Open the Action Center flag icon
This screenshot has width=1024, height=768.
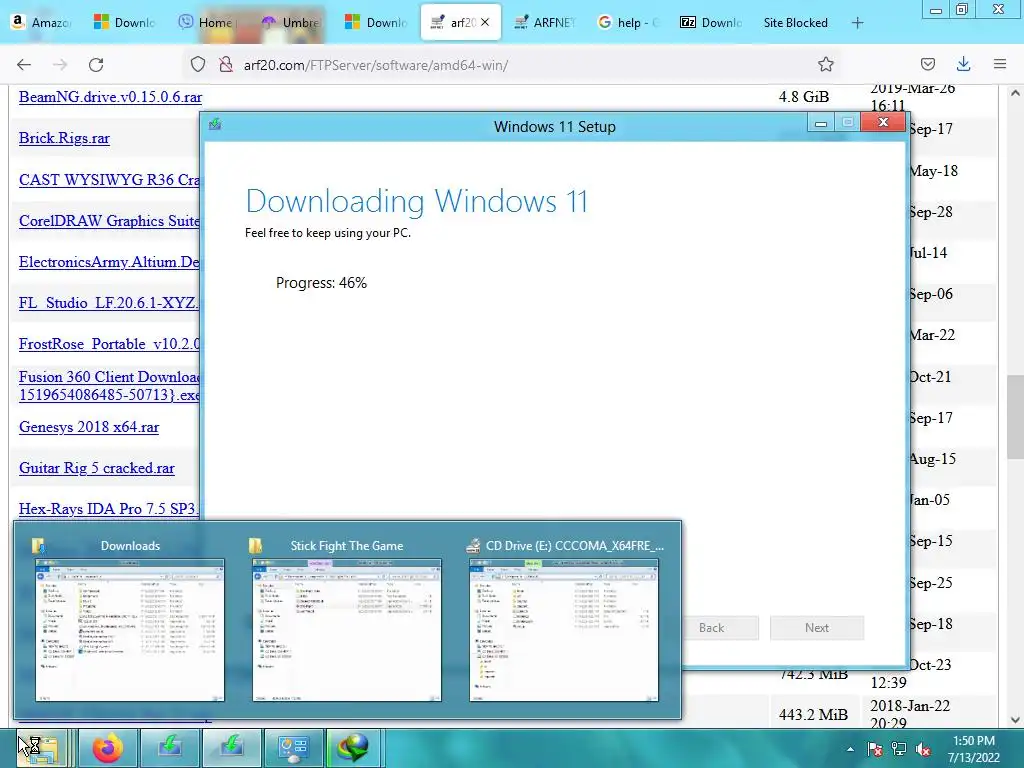tap(874, 749)
